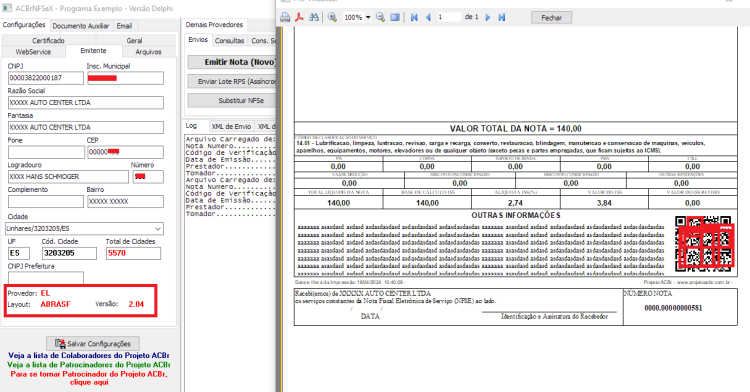The width and height of the screenshot is (750, 392).
Task: Select the Certificado tab
Action: [48, 41]
